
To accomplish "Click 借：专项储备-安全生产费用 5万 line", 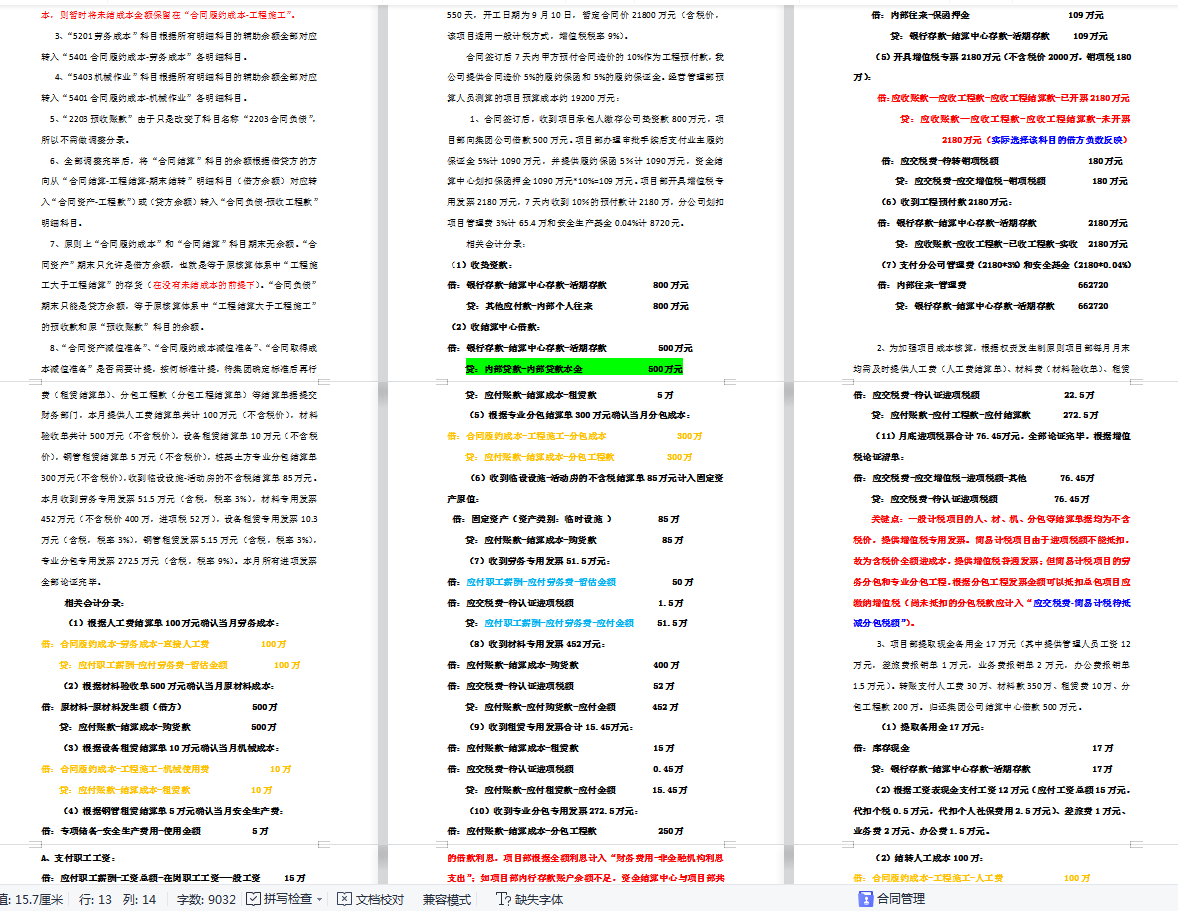I will pyautogui.click(x=155, y=831).
